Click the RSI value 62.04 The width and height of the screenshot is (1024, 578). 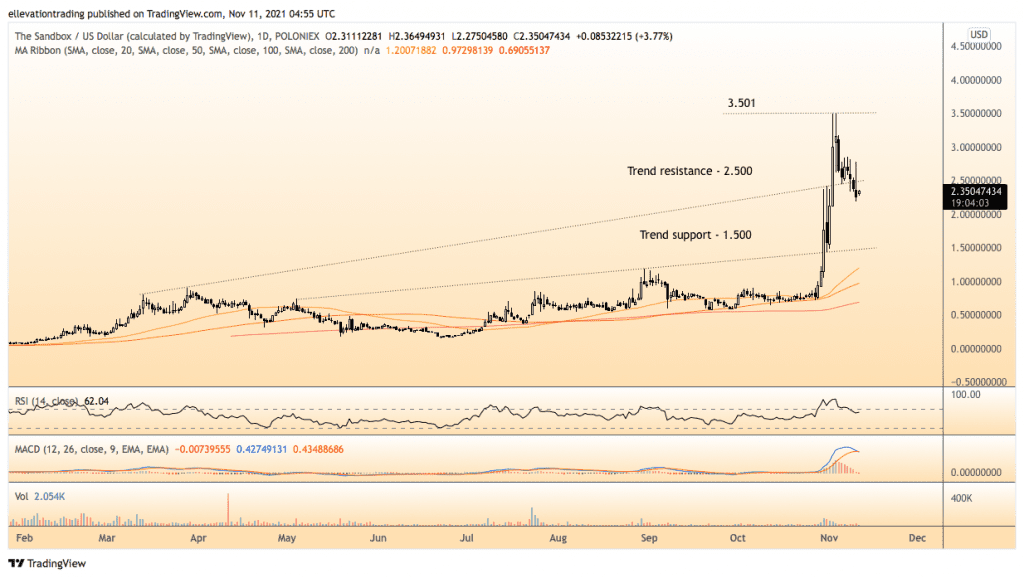click(x=96, y=401)
